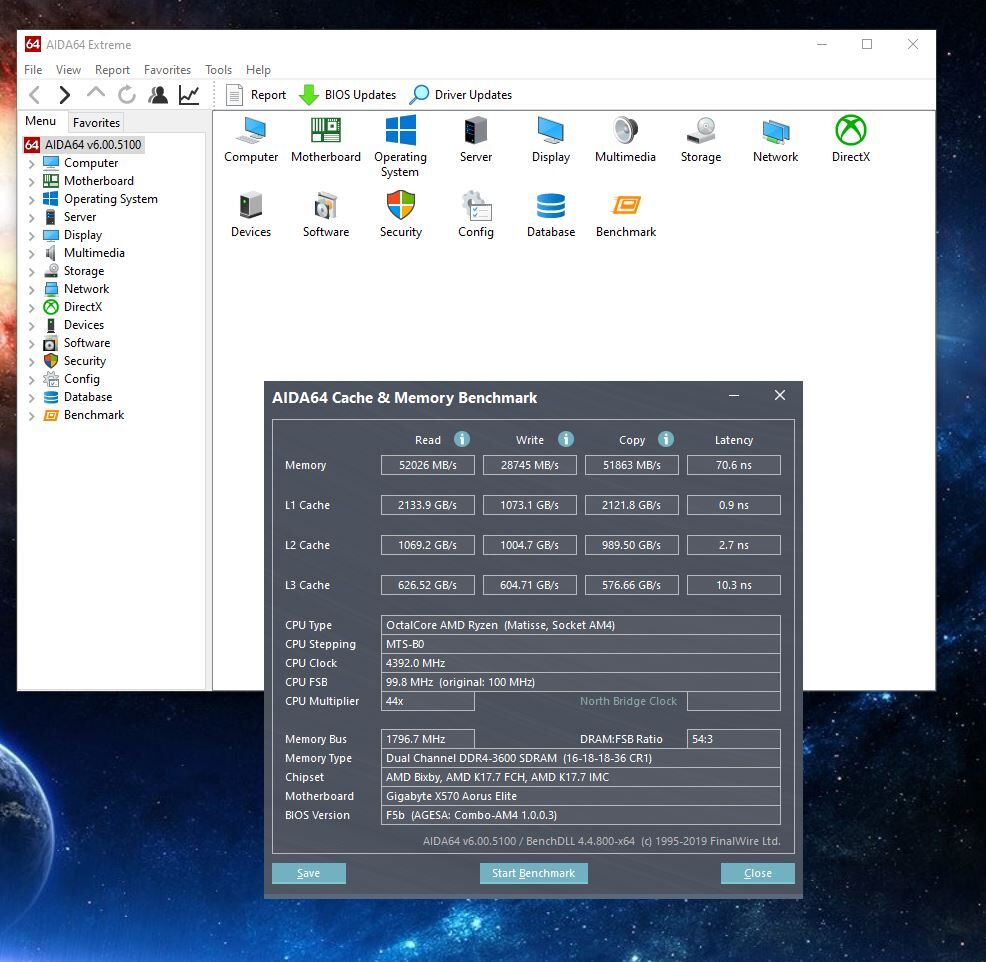Open the Config category icon
Viewport: 986px width, 962px height.
pos(475,214)
